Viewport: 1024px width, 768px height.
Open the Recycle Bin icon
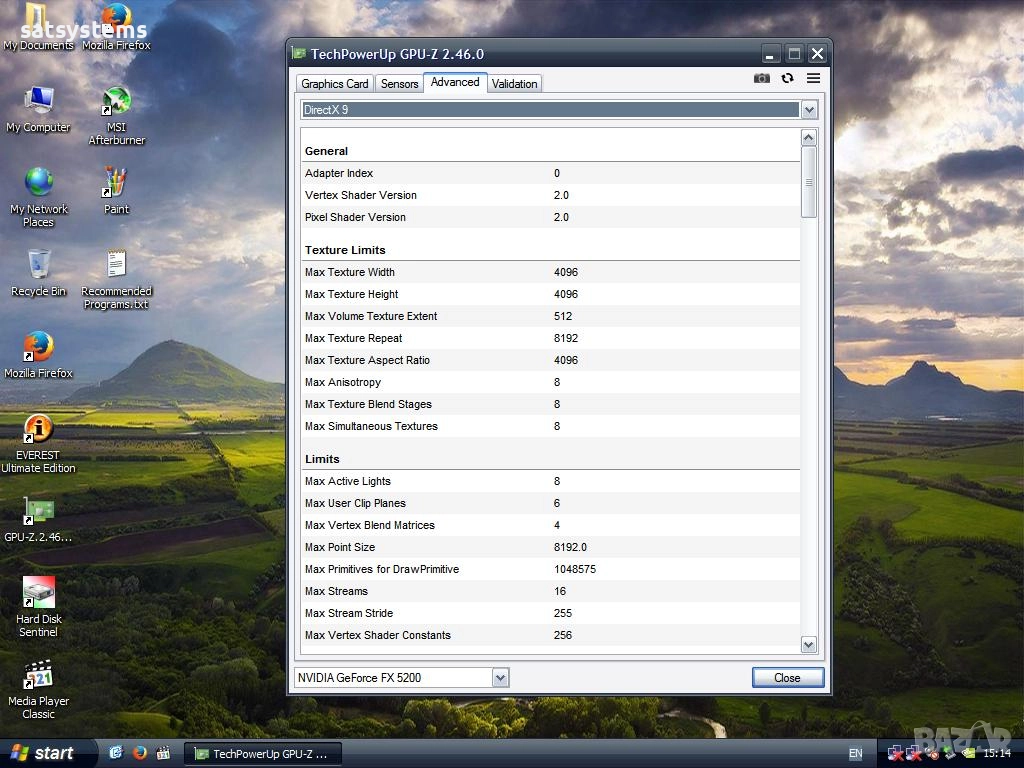(38, 266)
